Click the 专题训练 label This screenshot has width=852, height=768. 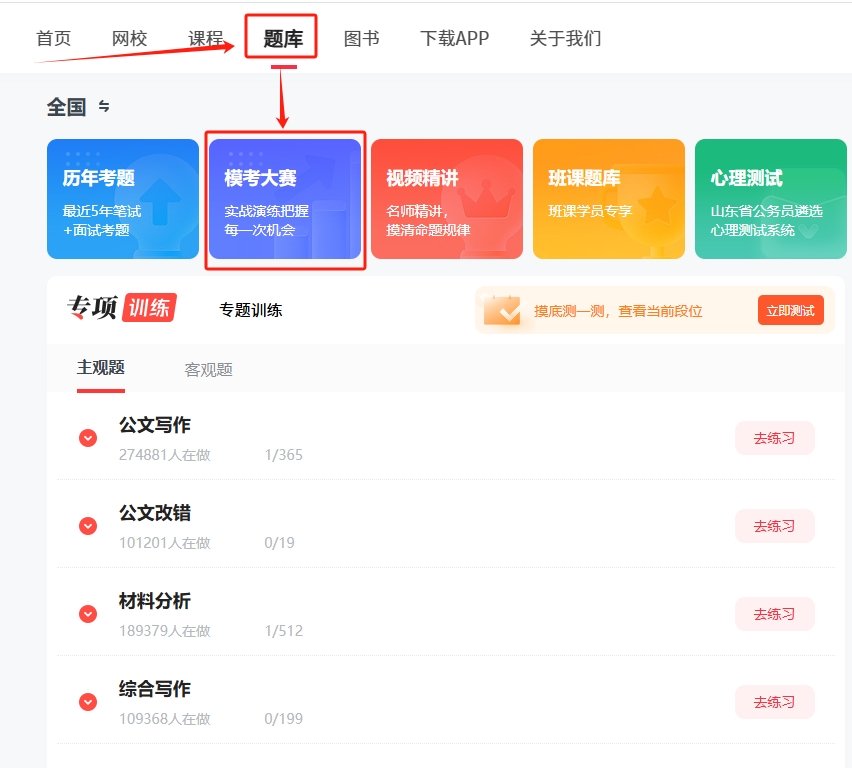(251, 310)
